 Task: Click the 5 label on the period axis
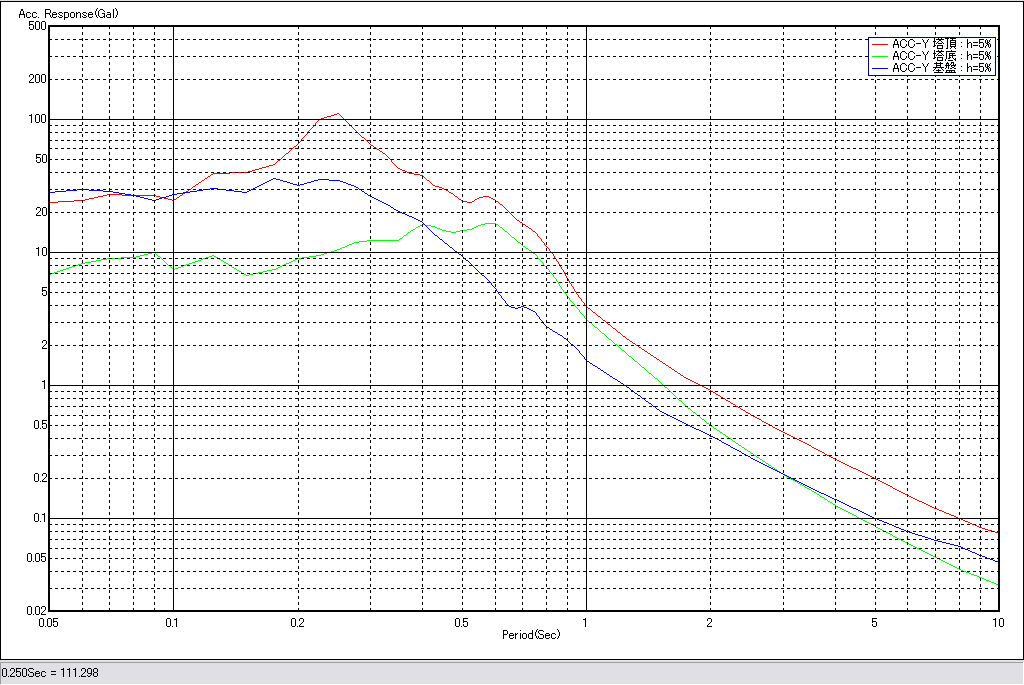coord(874,622)
